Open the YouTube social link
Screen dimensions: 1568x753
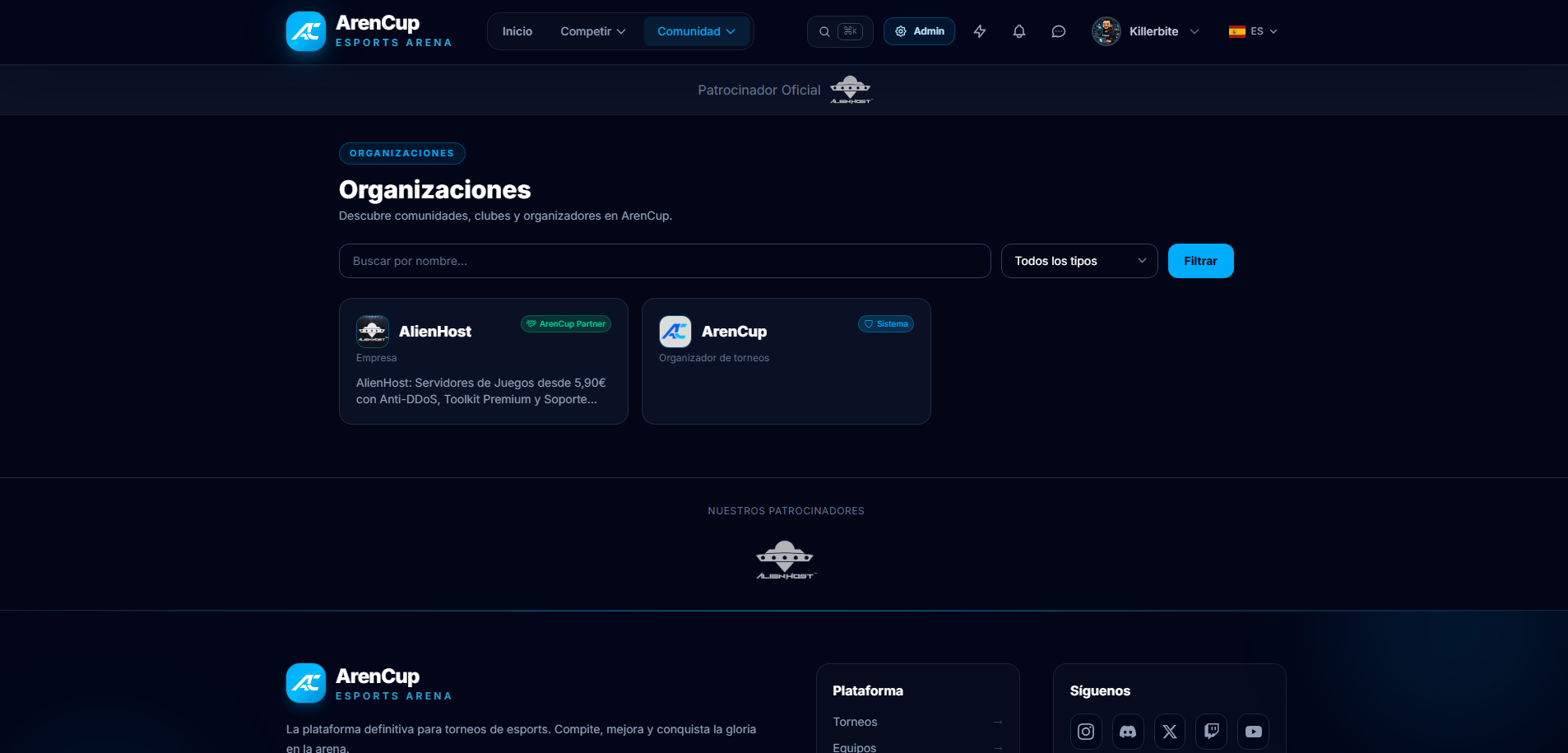(1254, 732)
